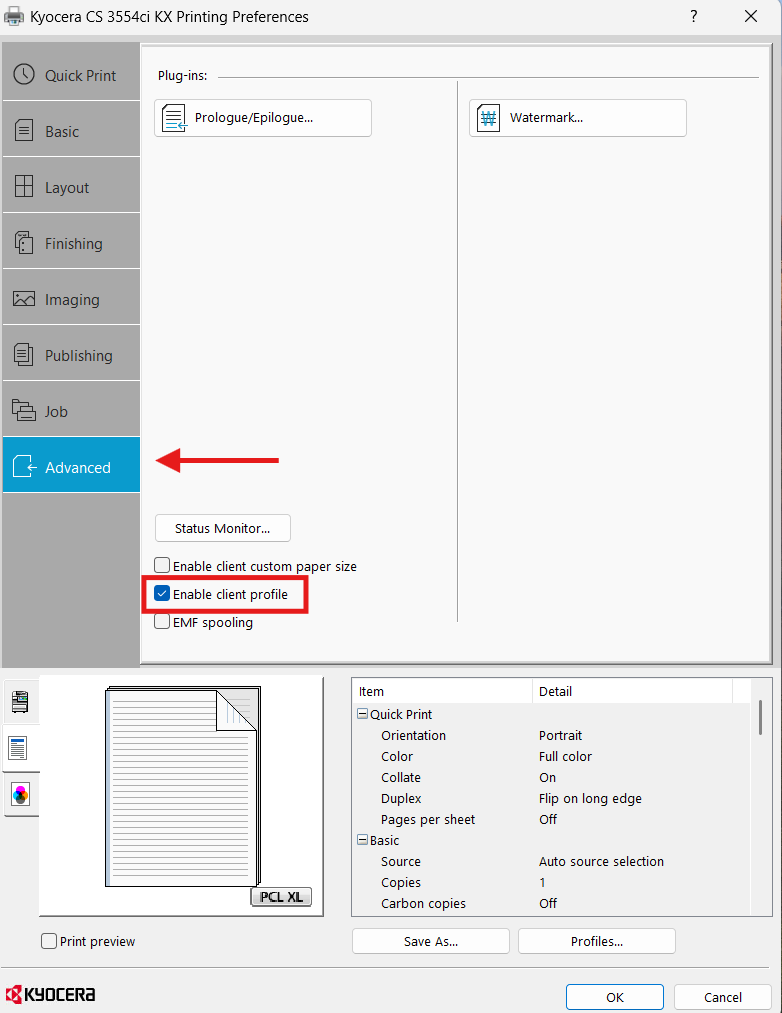Tick the EMF spooling checkbox
This screenshot has width=782, height=1013.
pyautogui.click(x=162, y=621)
